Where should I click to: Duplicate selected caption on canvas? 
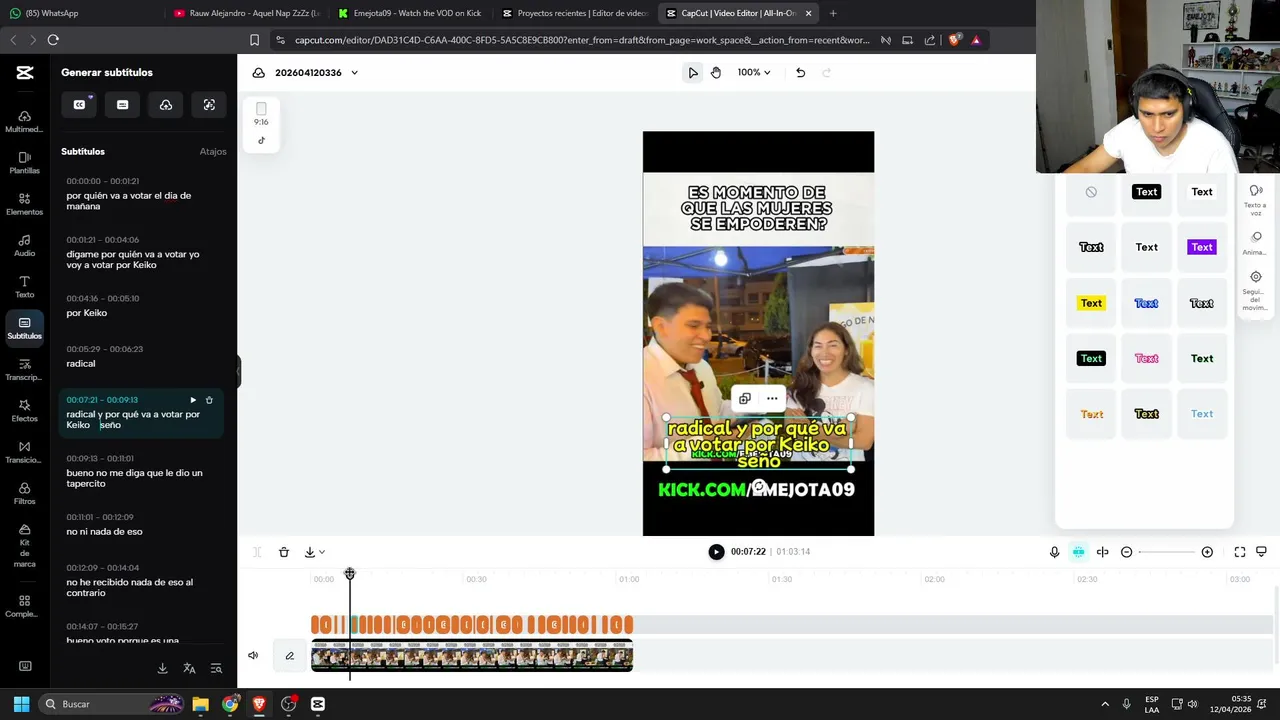click(745, 398)
